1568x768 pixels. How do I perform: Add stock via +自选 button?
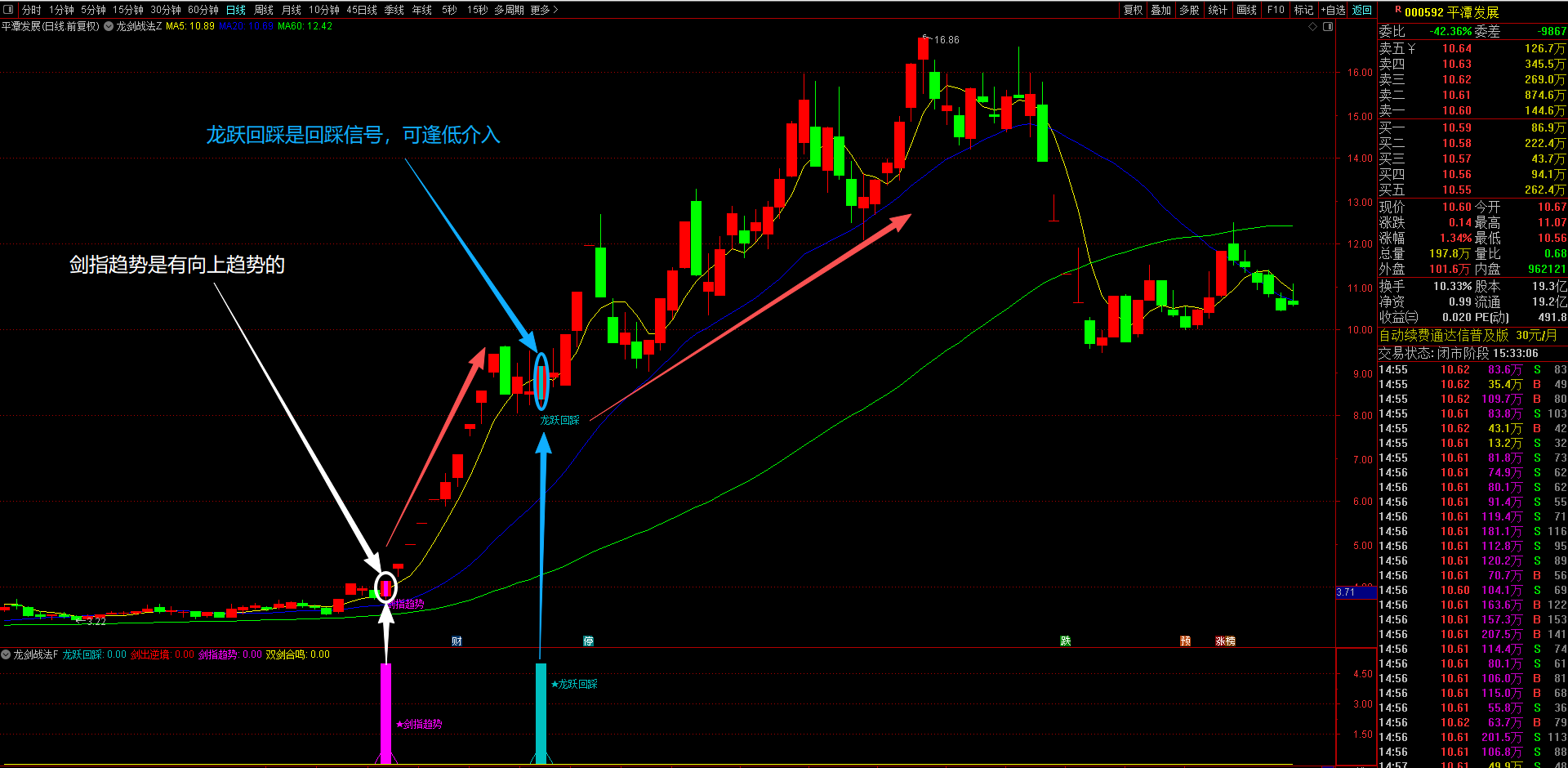tap(1333, 10)
